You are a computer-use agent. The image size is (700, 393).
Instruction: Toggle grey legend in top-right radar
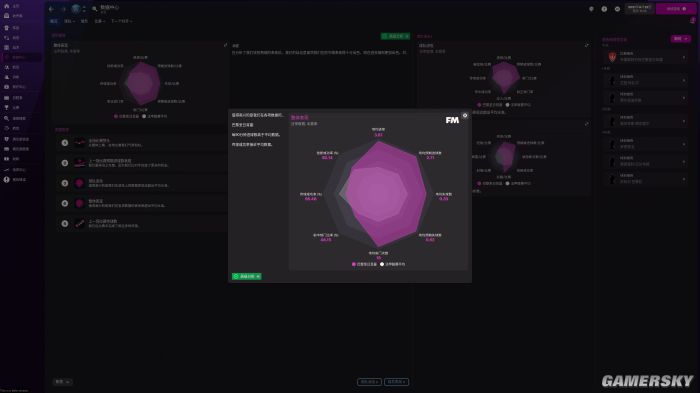point(518,105)
